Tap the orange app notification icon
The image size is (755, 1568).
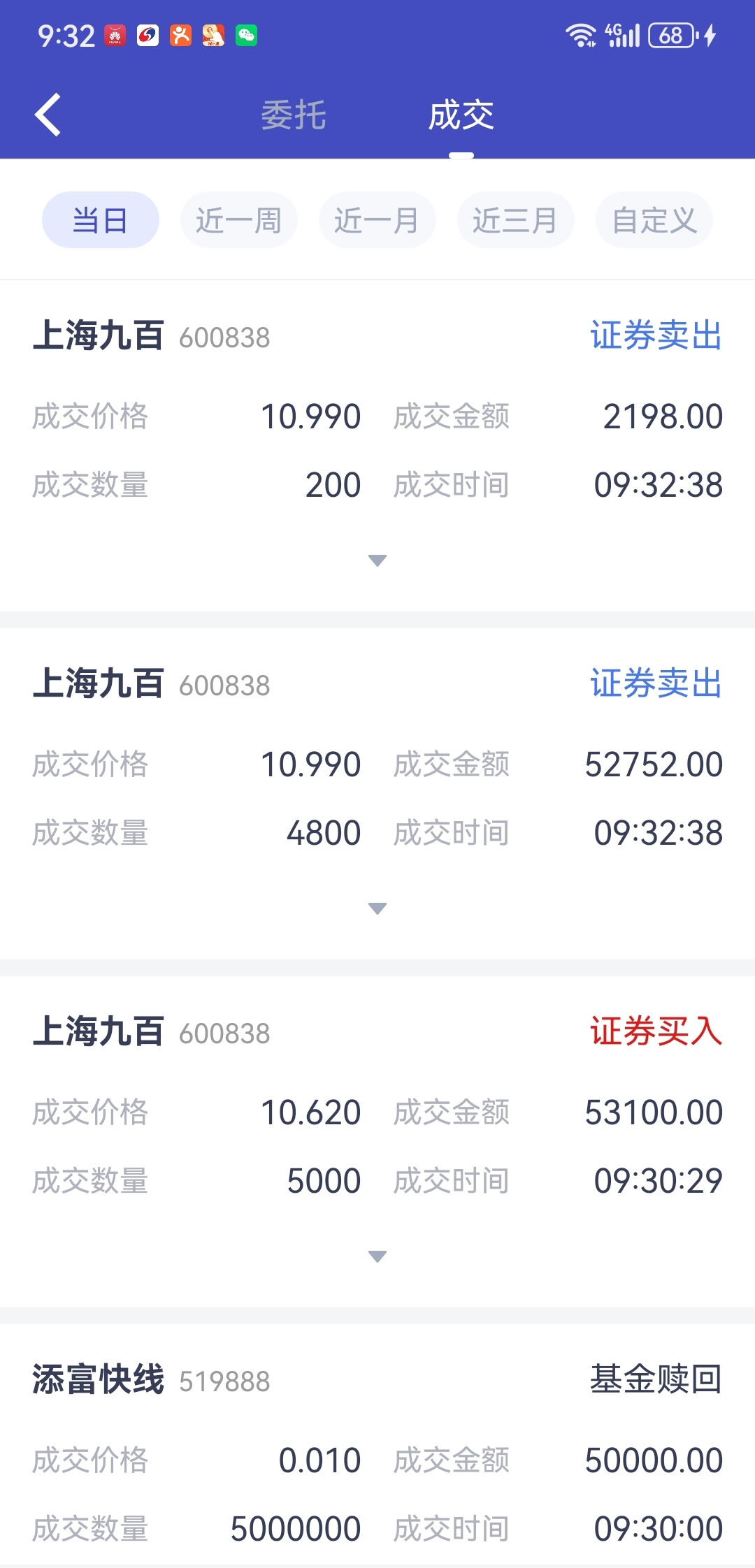tap(180, 35)
